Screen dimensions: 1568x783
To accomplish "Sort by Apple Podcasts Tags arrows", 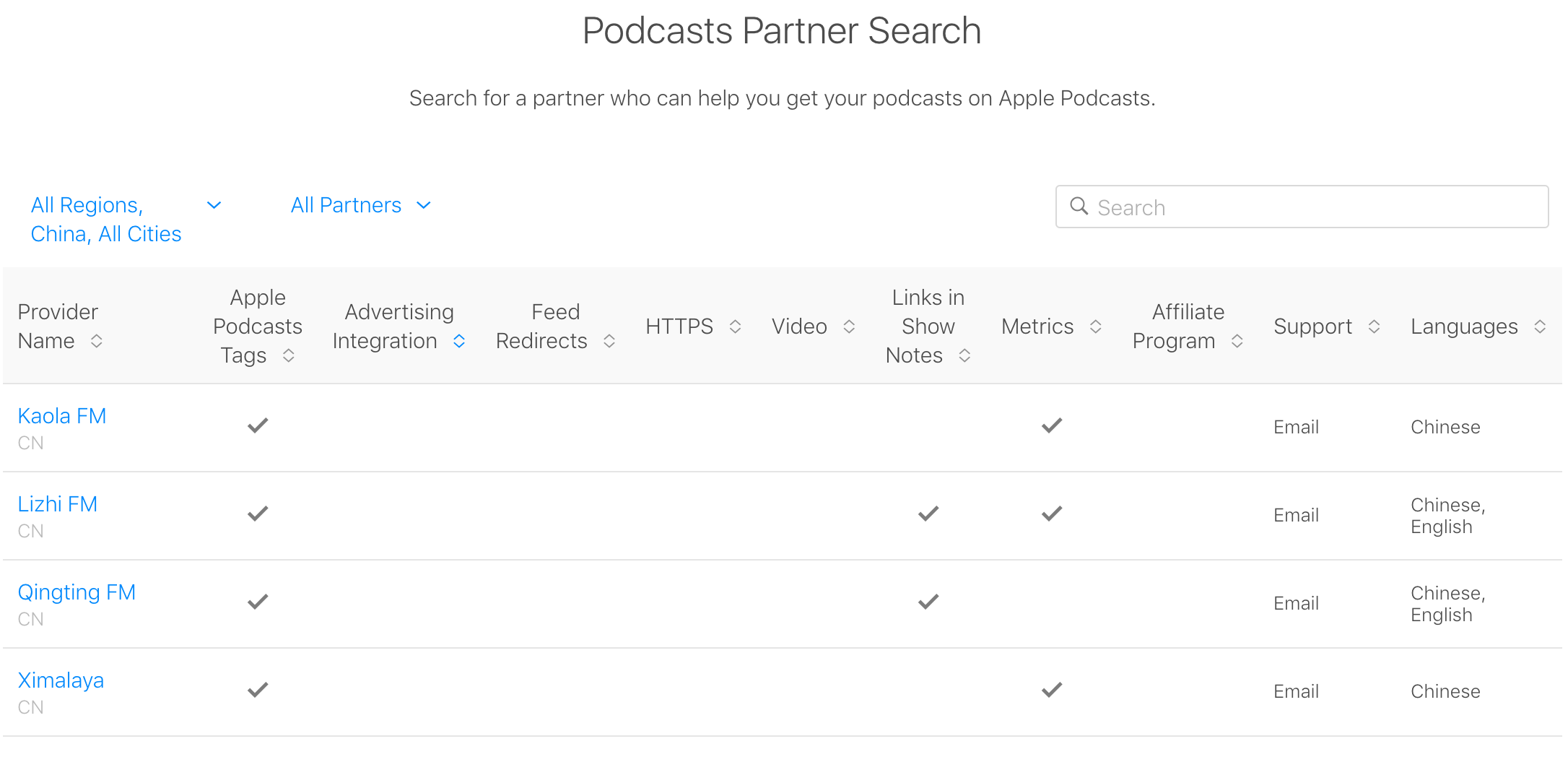I will tap(288, 355).
